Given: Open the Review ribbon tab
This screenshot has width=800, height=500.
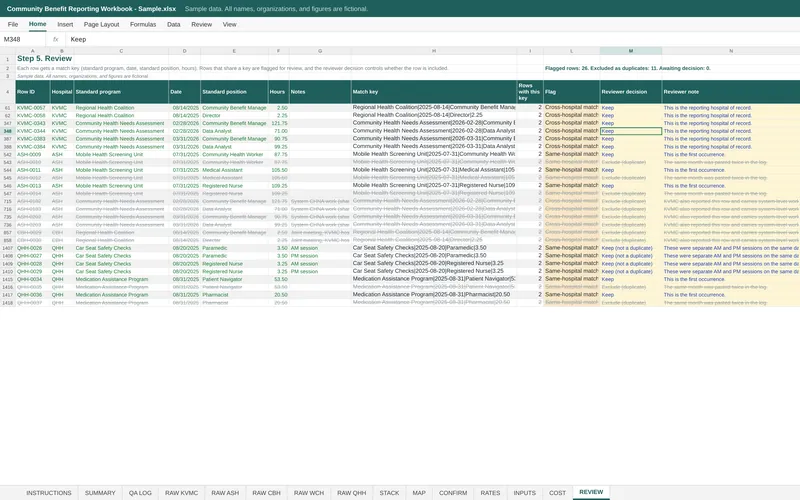Looking at the screenshot, I should (202, 24).
